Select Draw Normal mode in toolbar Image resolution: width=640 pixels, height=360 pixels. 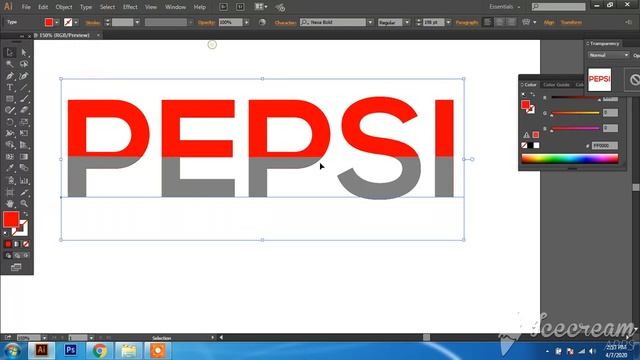8,256
